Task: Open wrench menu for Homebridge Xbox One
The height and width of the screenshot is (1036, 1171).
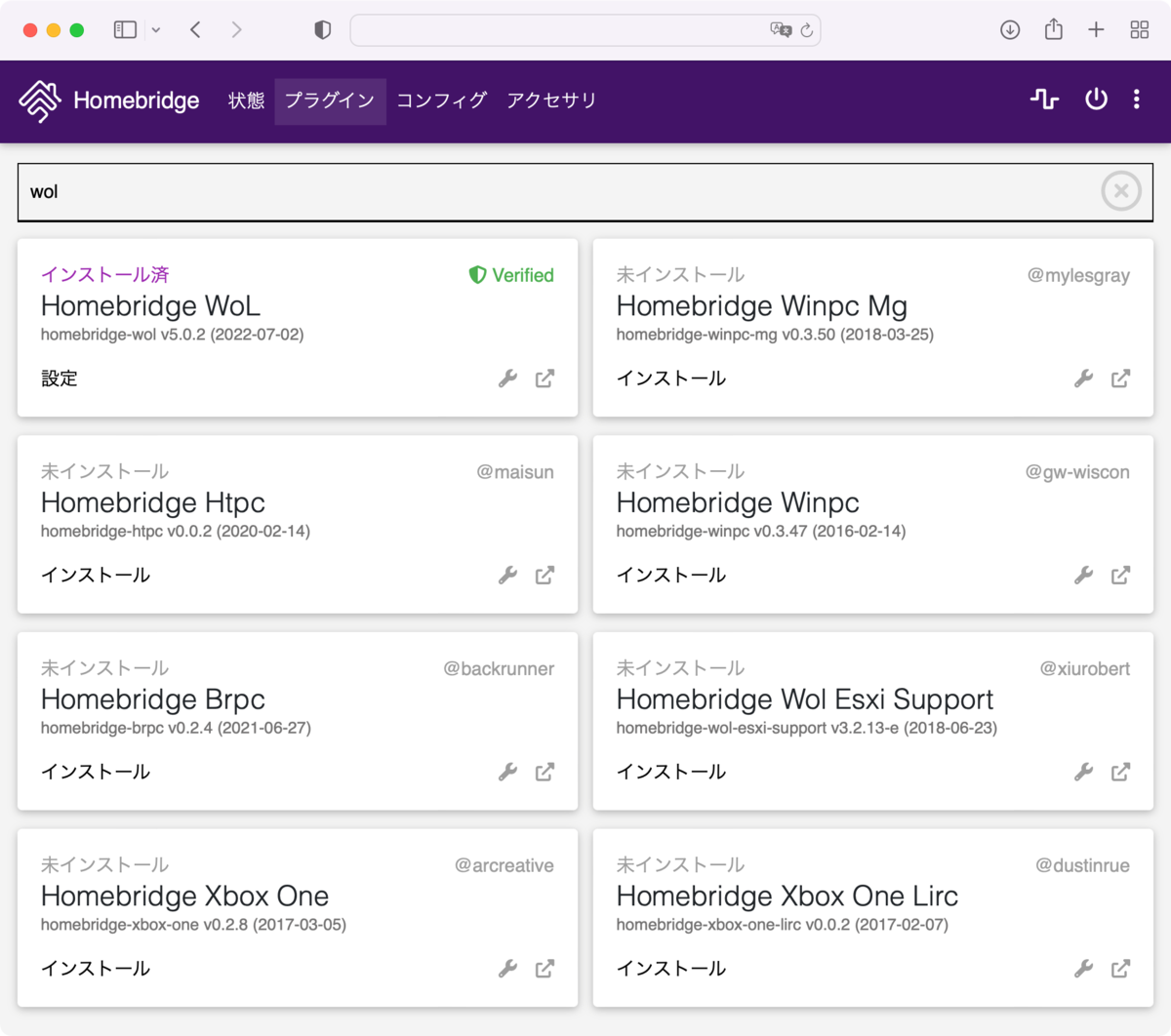Action: (x=507, y=969)
